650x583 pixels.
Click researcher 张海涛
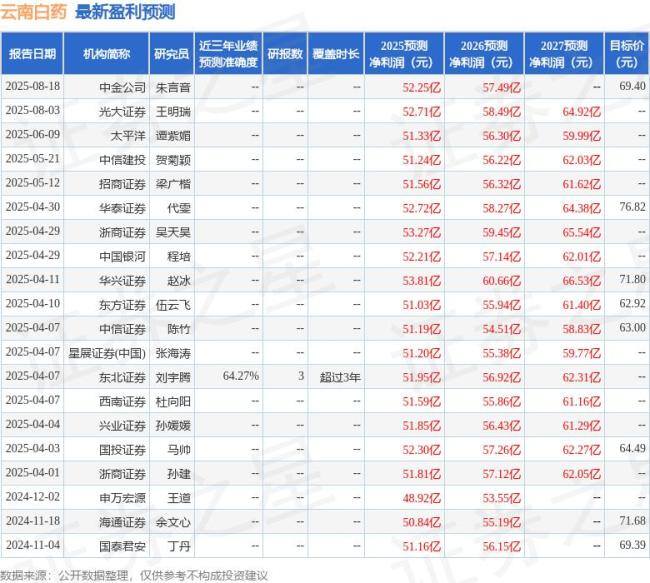pyautogui.click(x=173, y=353)
